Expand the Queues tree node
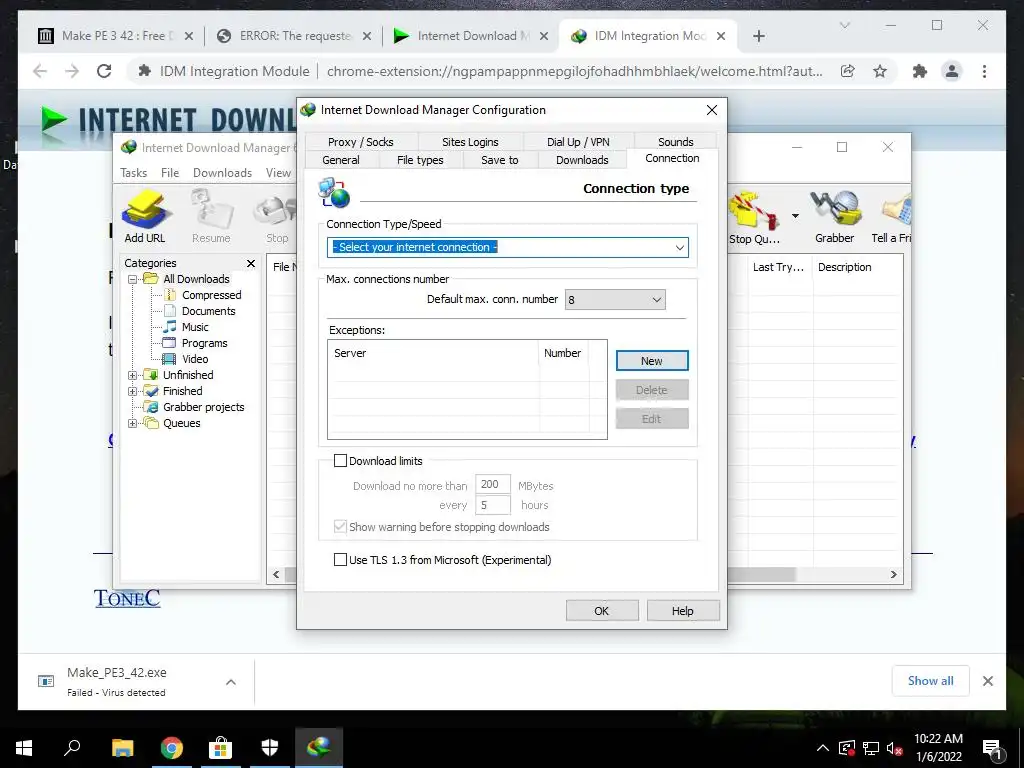 click(x=133, y=423)
